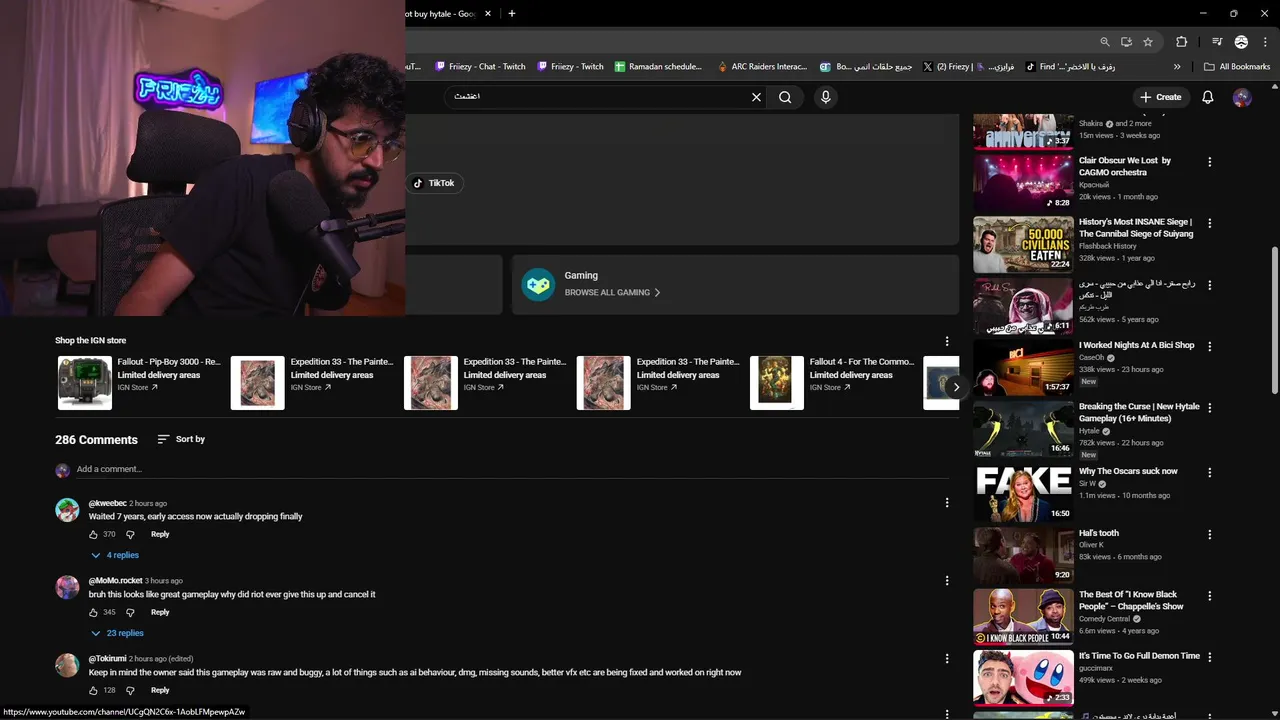The height and width of the screenshot is (720, 1280).
Task: Open the Chrome profile avatar
Action: click(1241, 42)
